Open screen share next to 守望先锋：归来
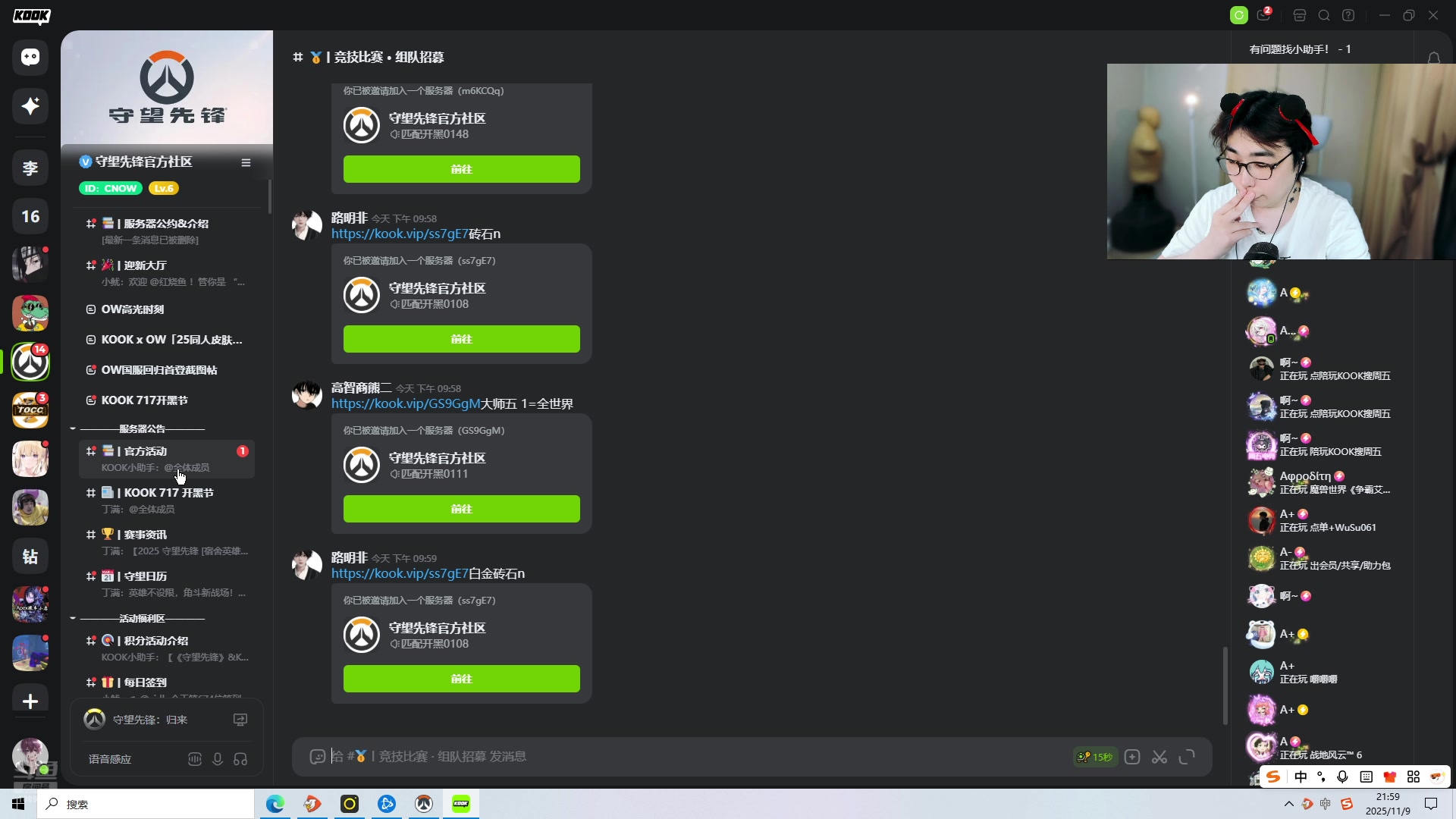Screen dimensions: 1456x819 point(240,720)
